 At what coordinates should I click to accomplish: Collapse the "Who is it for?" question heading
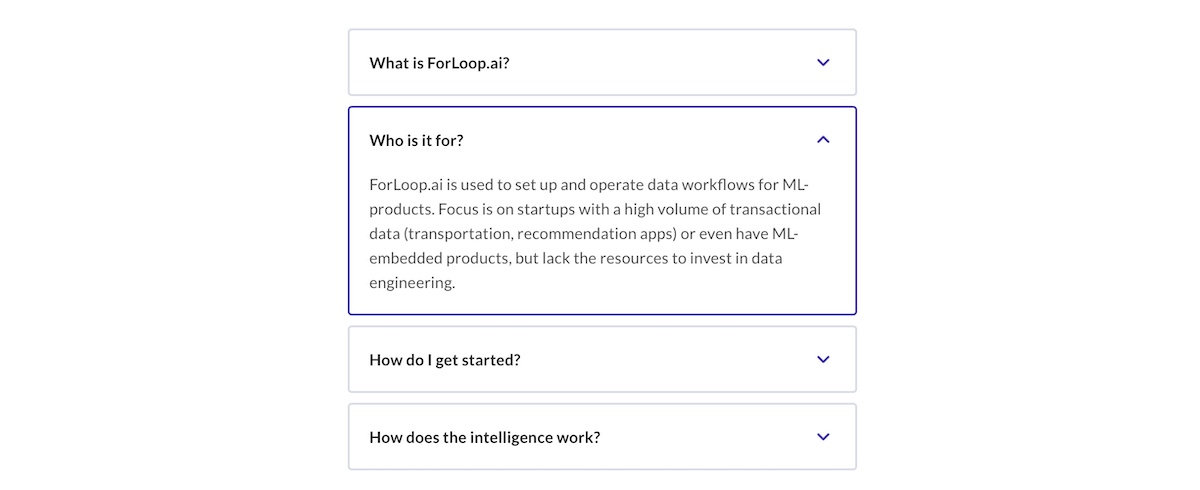(416, 140)
